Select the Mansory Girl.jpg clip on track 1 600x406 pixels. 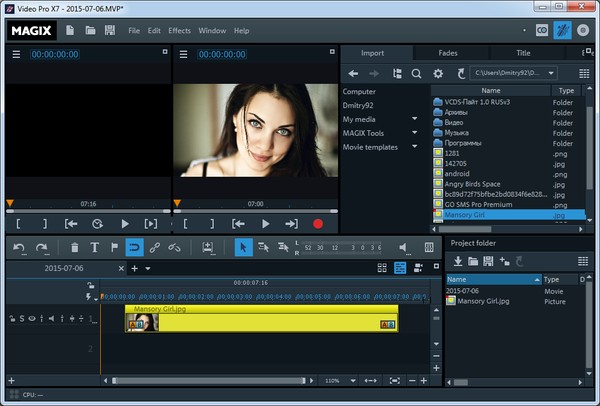(x=262, y=318)
